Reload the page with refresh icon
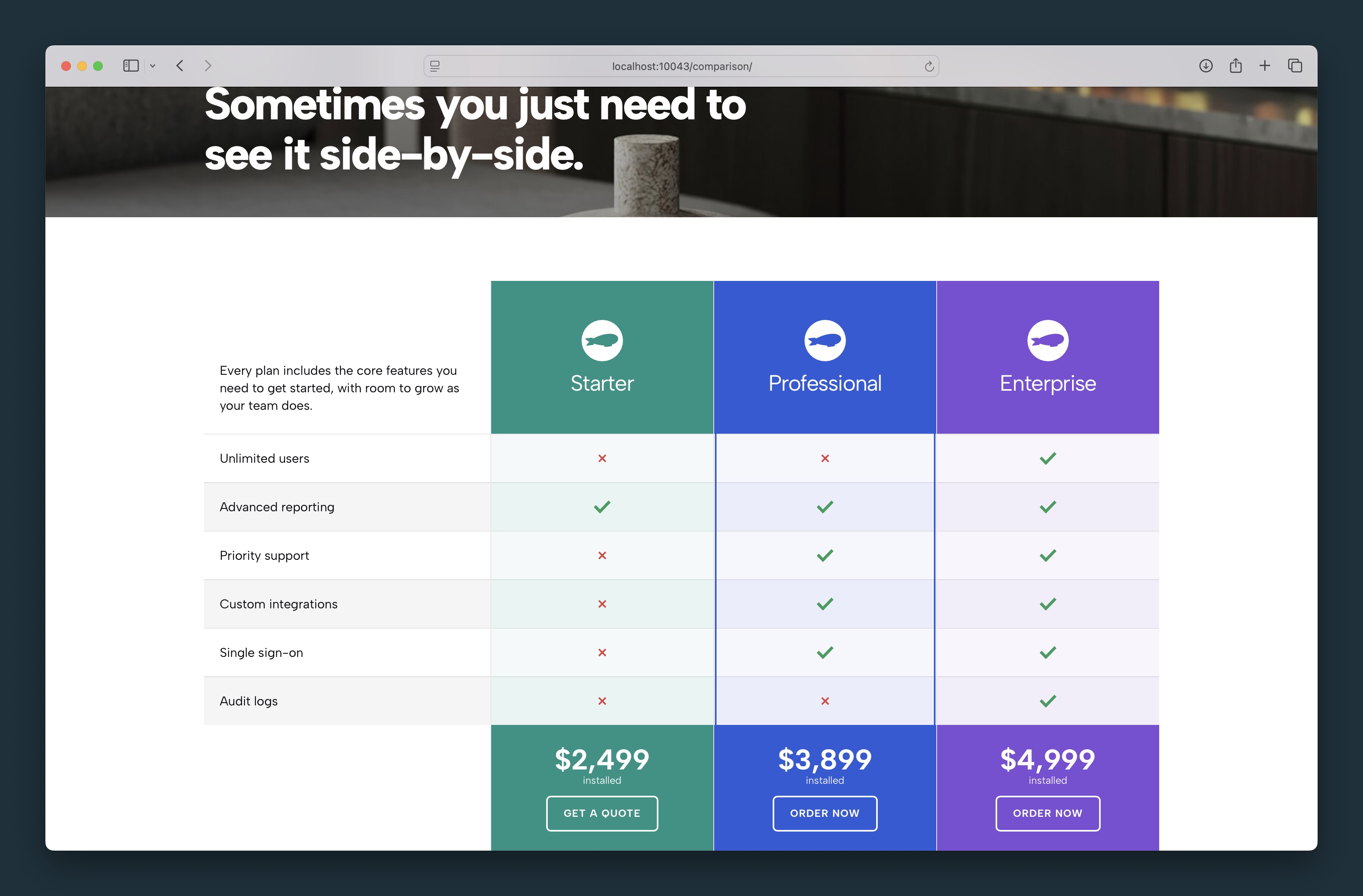 (x=929, y=66)
